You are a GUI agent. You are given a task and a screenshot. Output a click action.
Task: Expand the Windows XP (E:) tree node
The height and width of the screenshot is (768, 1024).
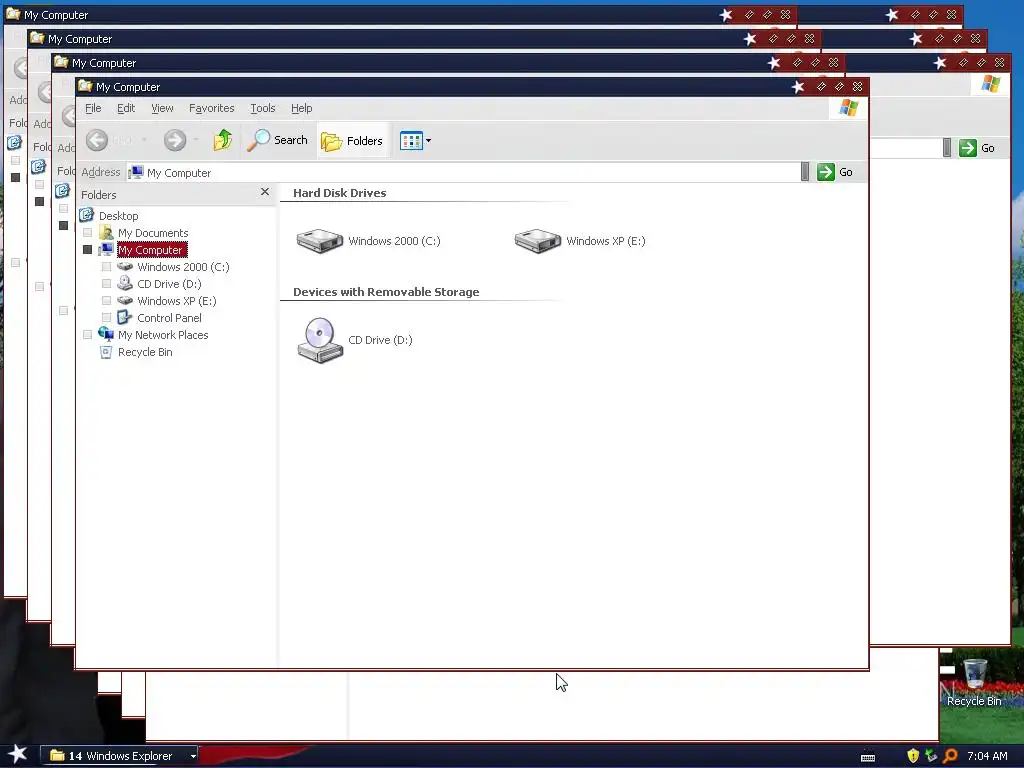tap(106, 300)
